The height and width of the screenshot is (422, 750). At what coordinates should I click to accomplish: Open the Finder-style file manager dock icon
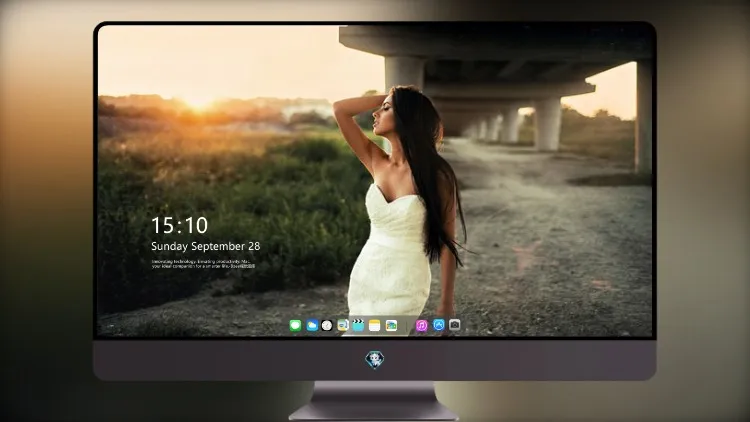(x=343, y=325)
